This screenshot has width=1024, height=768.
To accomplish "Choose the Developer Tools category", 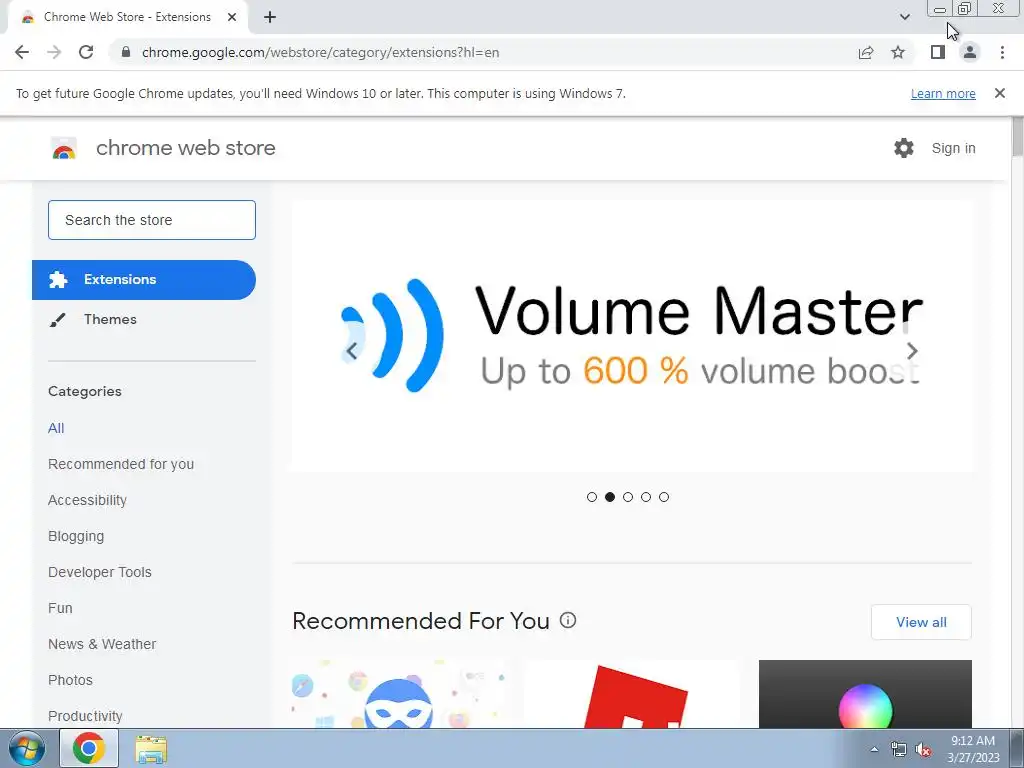I will tap(100, 572).
